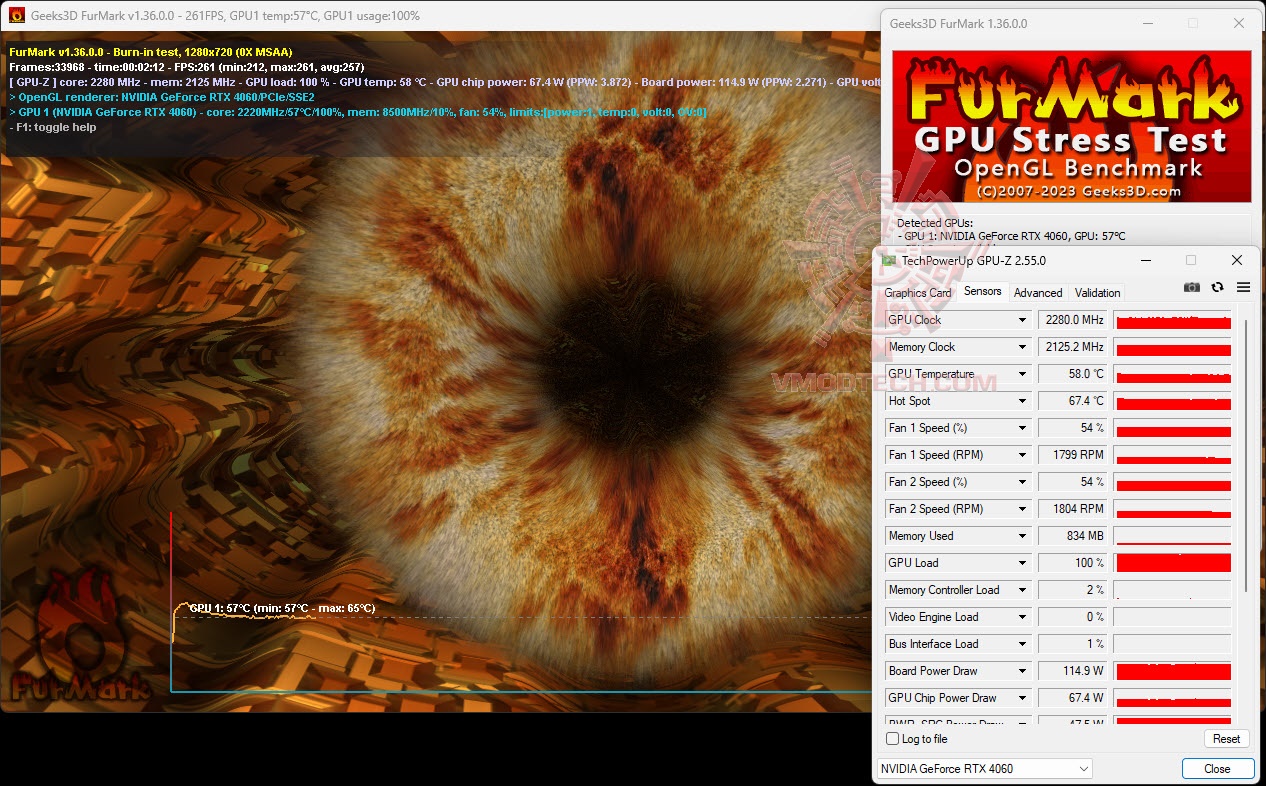The height and width of the screenshot is (786, 1266).
Task: Click the Close button in GPU-Z
Action: [1217, 769]
